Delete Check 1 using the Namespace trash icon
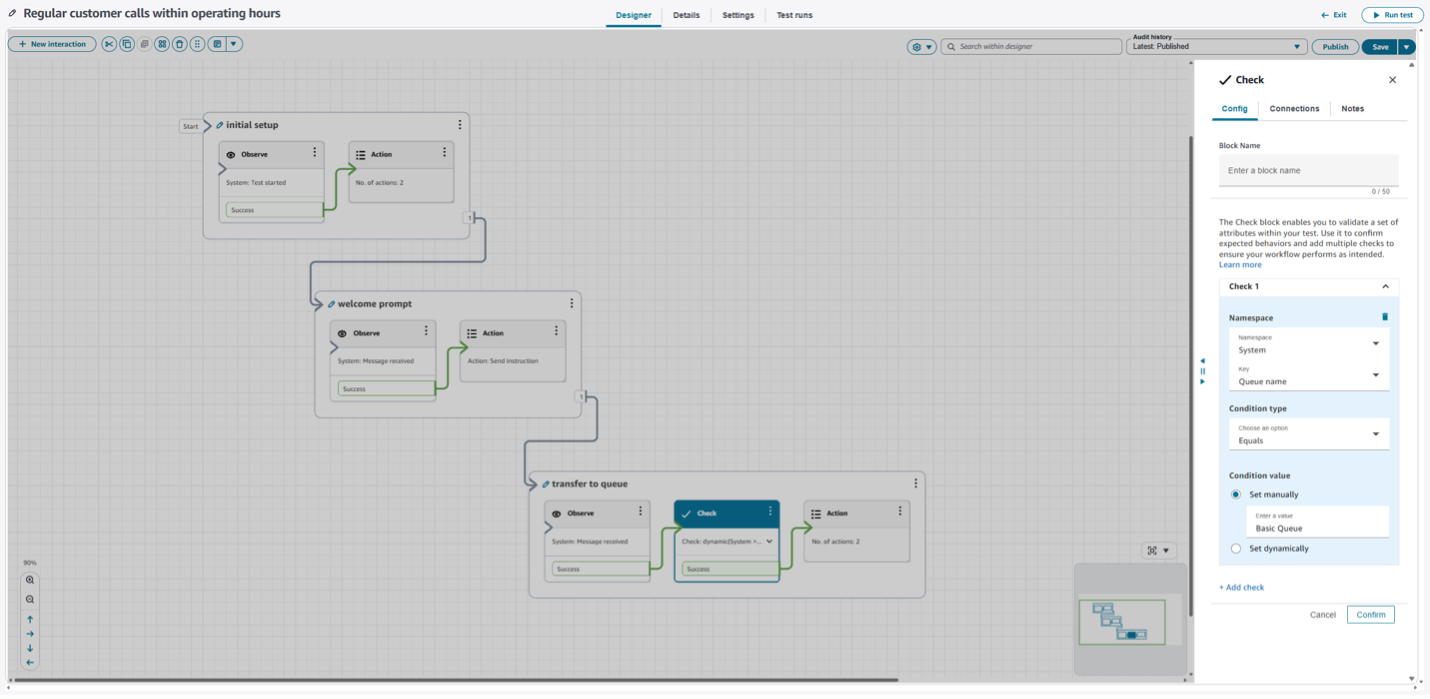The height and width of the screenshot is (699, 1430). point(1385,317)
